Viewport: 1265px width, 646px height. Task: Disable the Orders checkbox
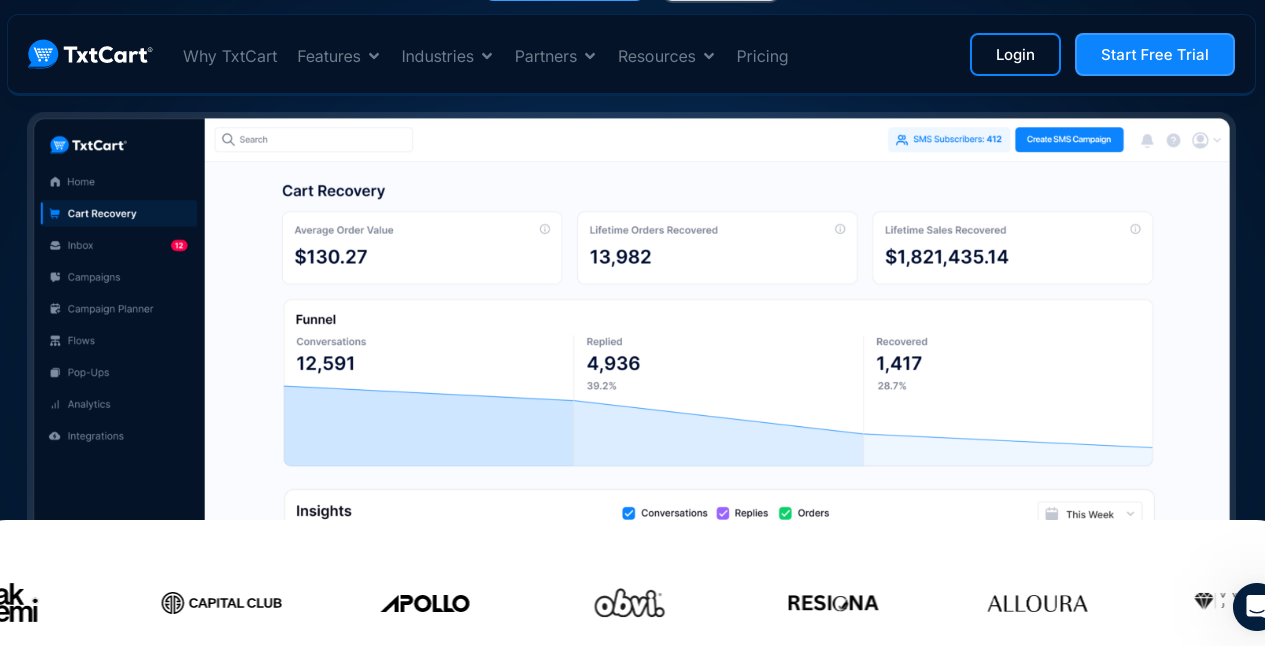pyautogui.click(x=785, y=513)
